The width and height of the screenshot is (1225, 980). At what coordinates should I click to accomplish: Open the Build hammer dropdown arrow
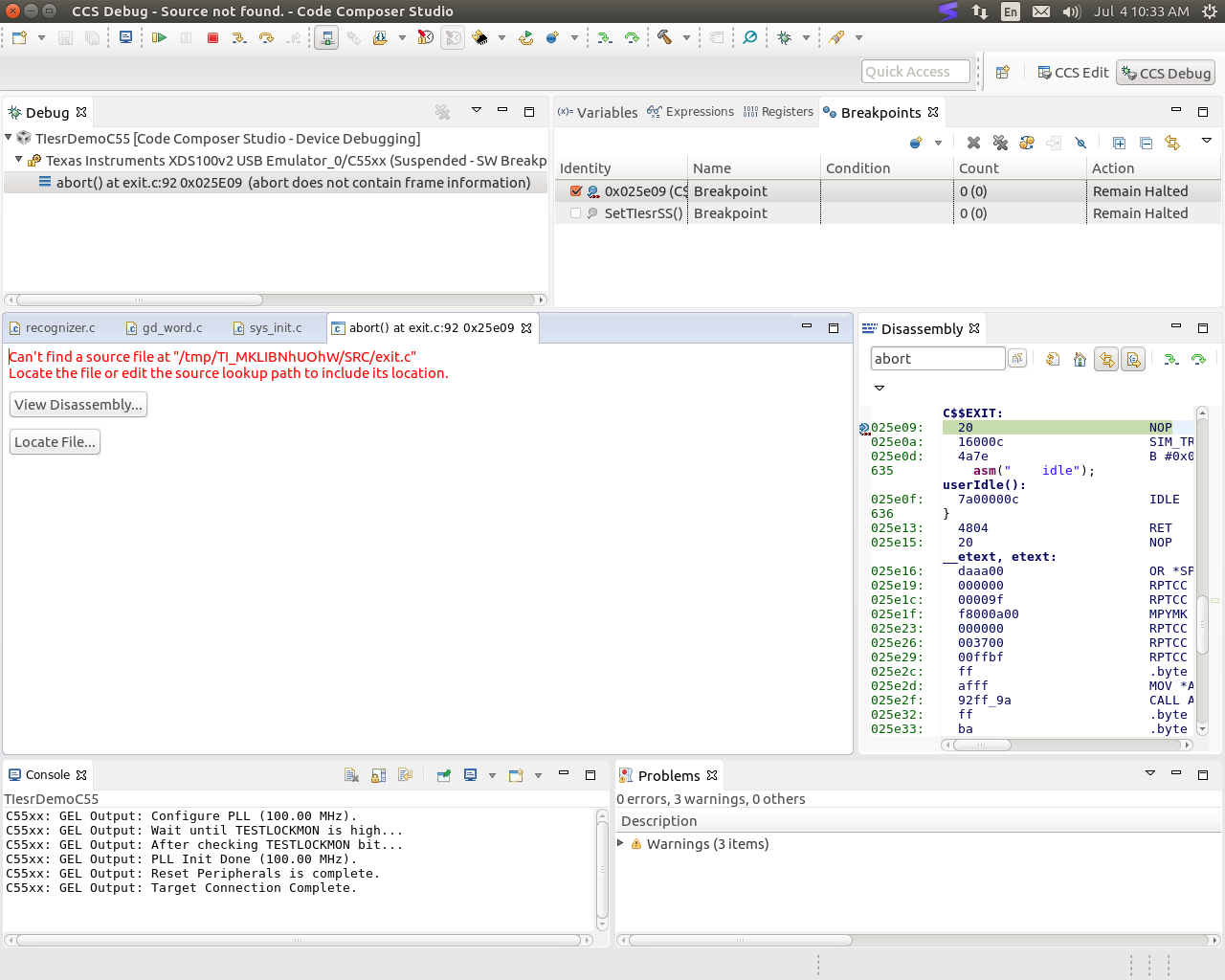(x=686, y=38)
